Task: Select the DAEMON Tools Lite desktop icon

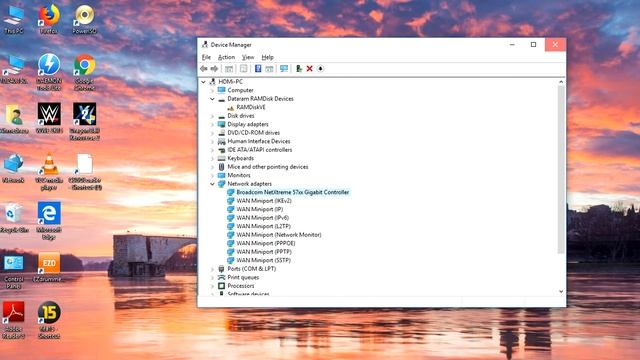Action: pos(49,72)
